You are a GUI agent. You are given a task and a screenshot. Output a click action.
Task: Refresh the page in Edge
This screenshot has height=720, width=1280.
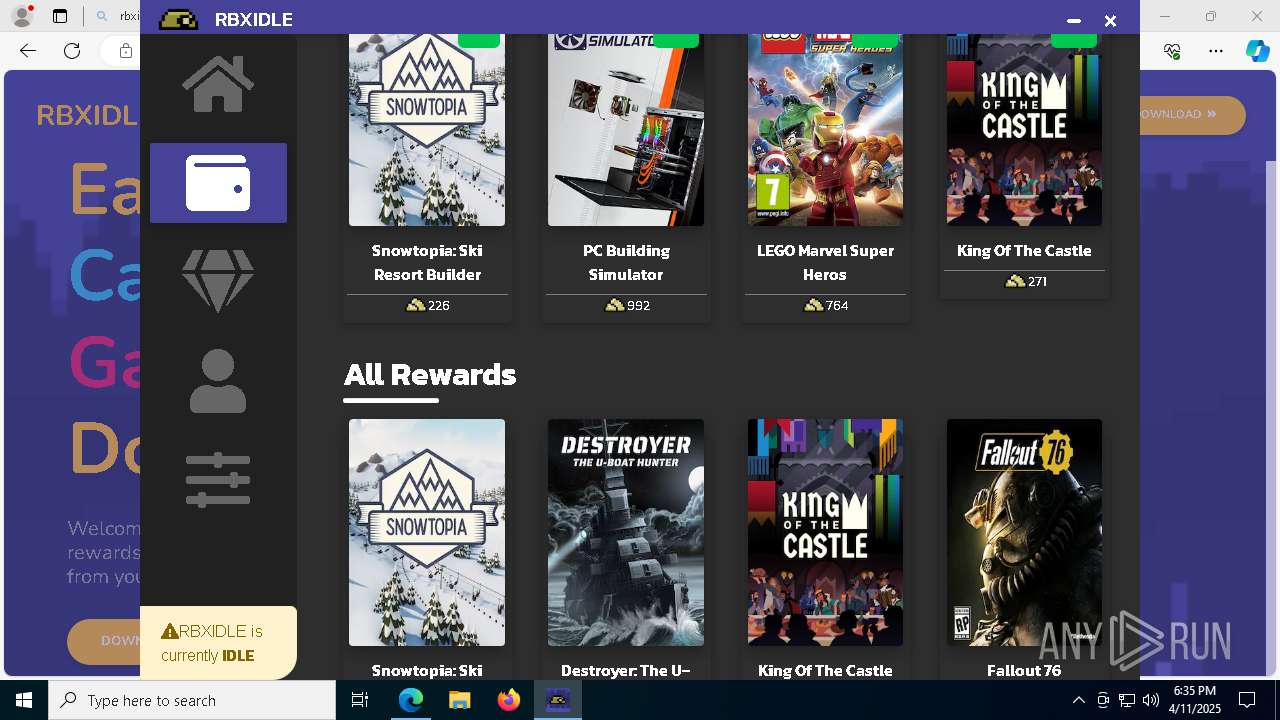click(x=72, y=51)
